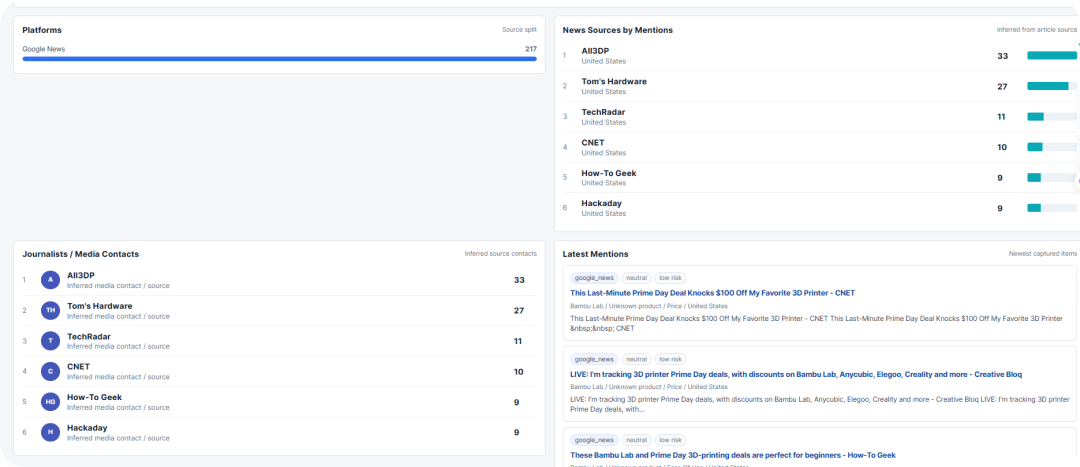Click the Latest Mentions heading
Screen dimensions: 1080x467
pyautogui.click(x=595, y=254)
